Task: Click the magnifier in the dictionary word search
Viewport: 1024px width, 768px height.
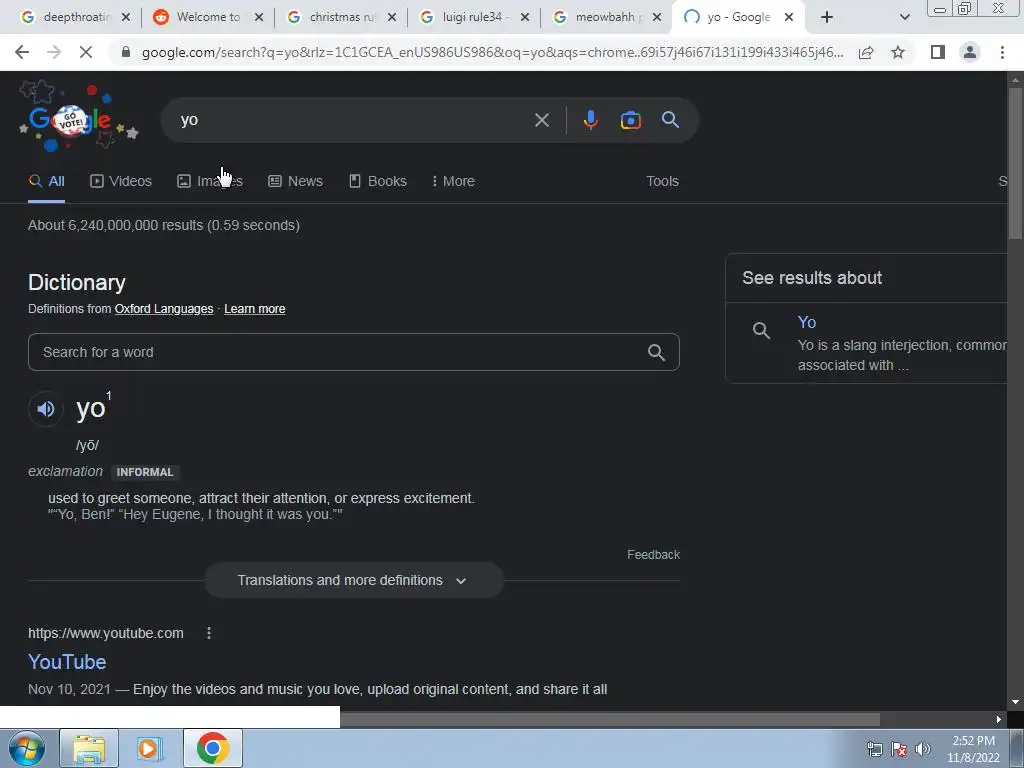Action: [x=656, y=353]
